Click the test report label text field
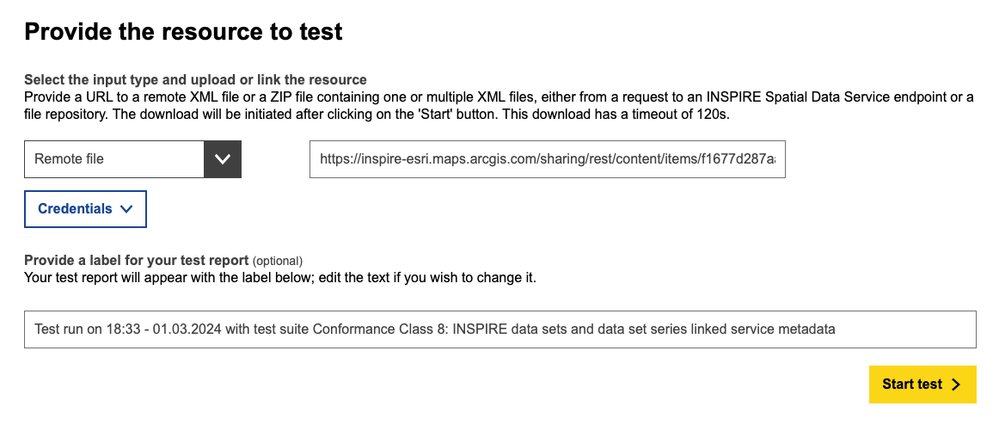 [x=500, y=329]
